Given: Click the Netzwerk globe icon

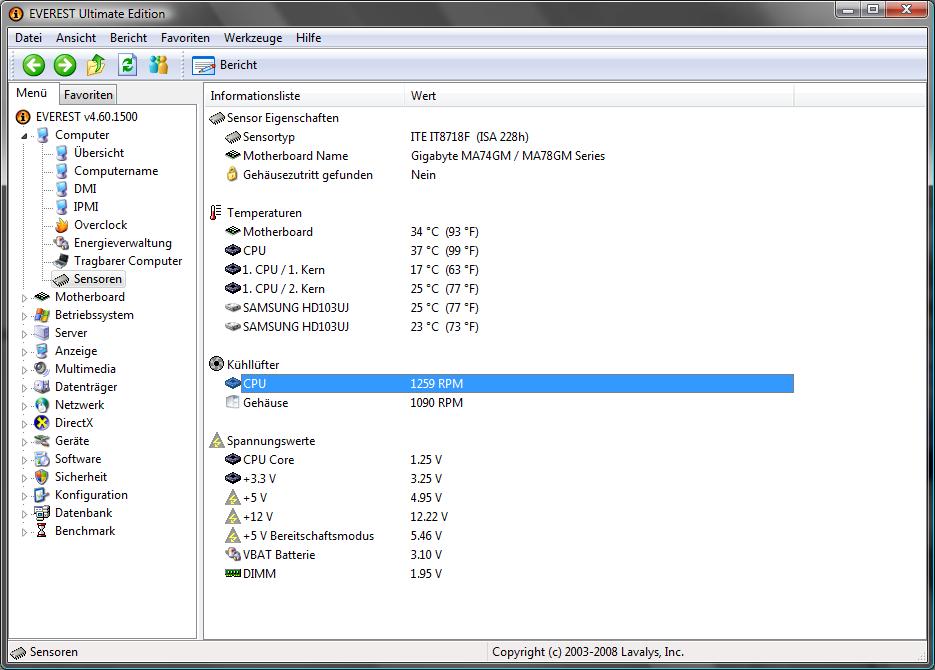Looking at the screenshot, I should point(42,405).
